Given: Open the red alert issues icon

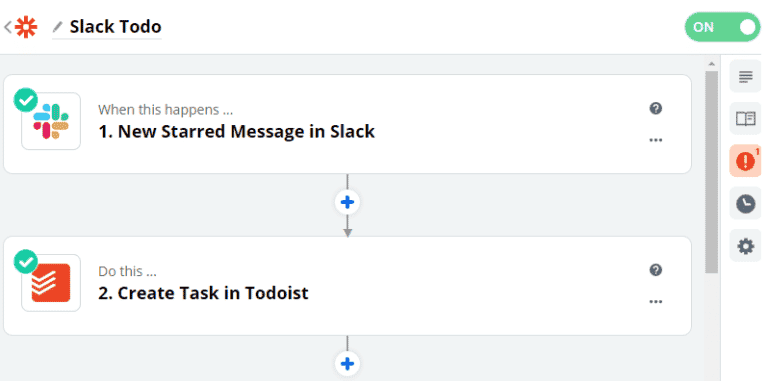Looking at the screenshot, I should tap(745, 161).
